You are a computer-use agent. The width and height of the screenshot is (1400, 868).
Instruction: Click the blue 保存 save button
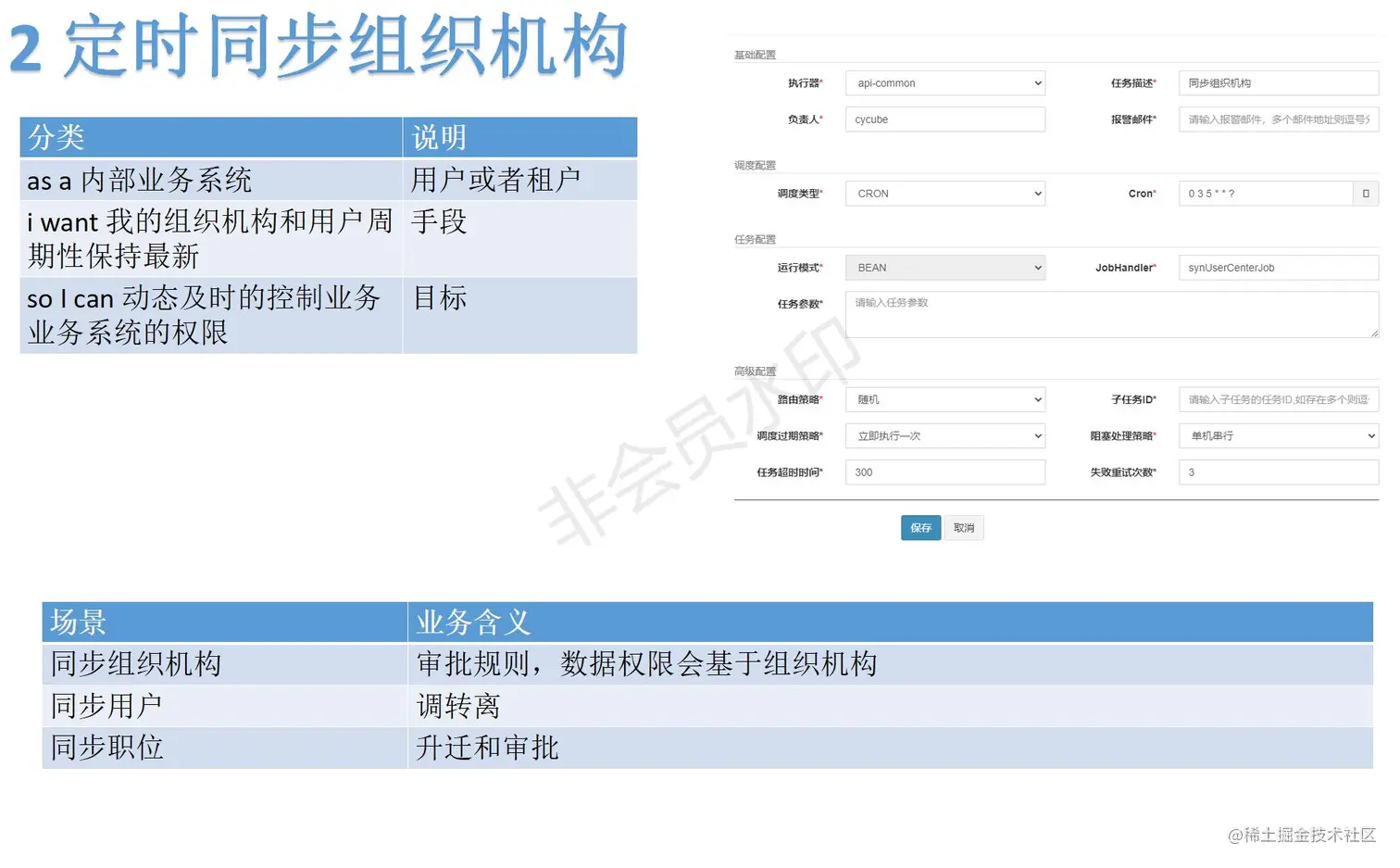click(x=919, y=527)
